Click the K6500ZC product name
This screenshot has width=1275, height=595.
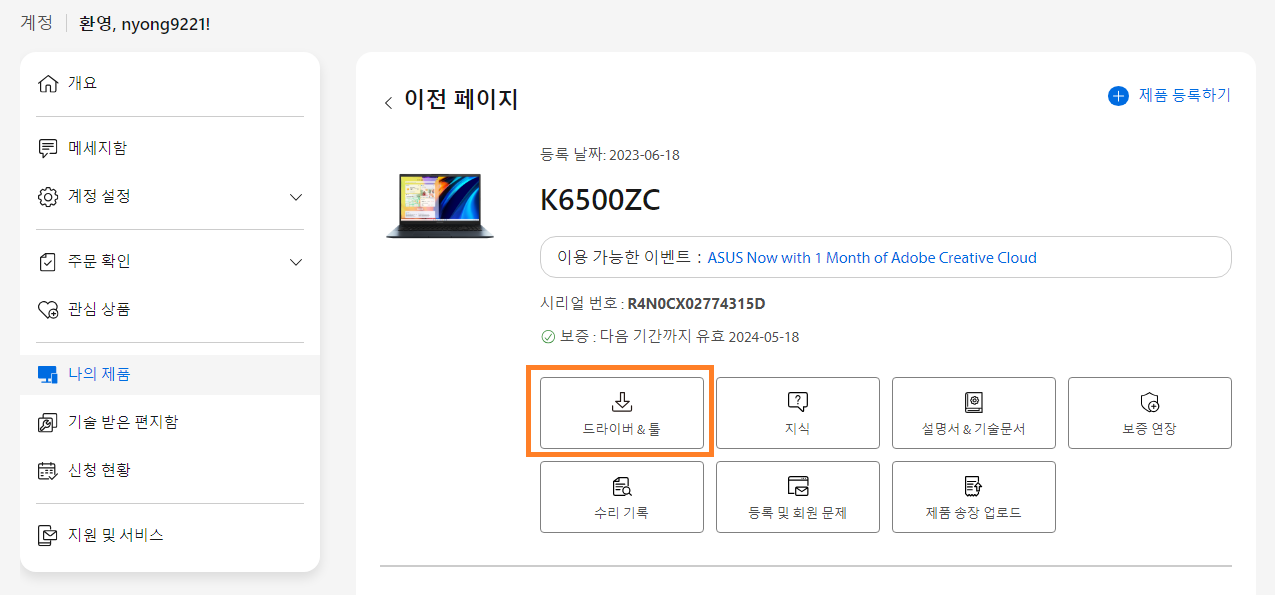pos(600,201)
